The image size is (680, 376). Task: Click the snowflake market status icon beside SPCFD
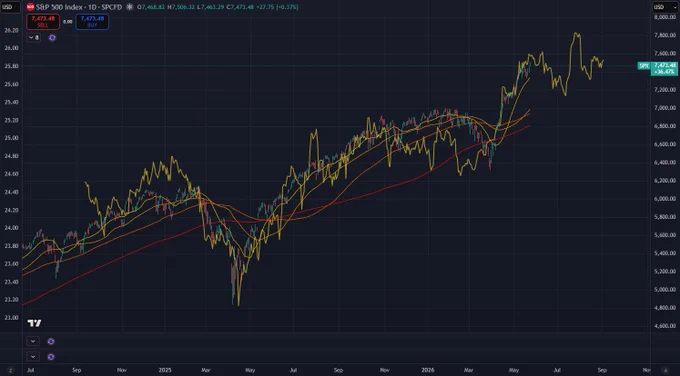pyautogui.click(x=129, y=7)
